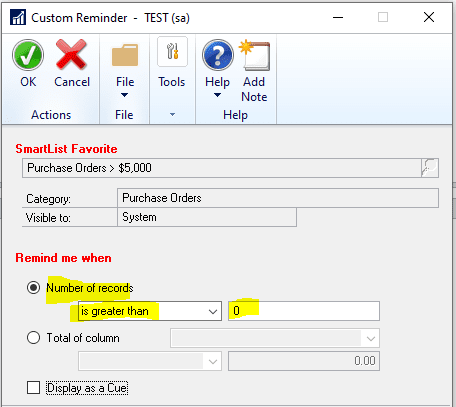Open the File folder icon
The image size is (456, 407).
pos(125,55)
